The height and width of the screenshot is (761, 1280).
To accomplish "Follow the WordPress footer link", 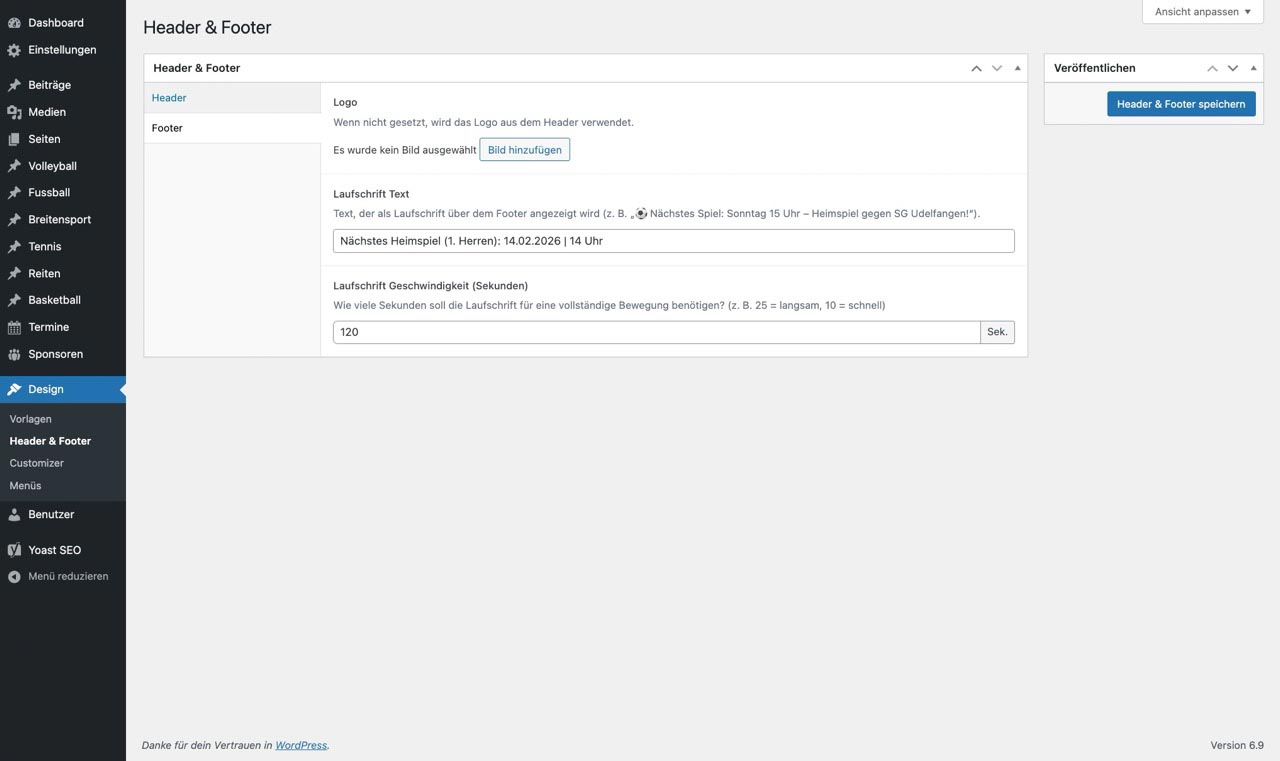I will [x=301, y=745].
